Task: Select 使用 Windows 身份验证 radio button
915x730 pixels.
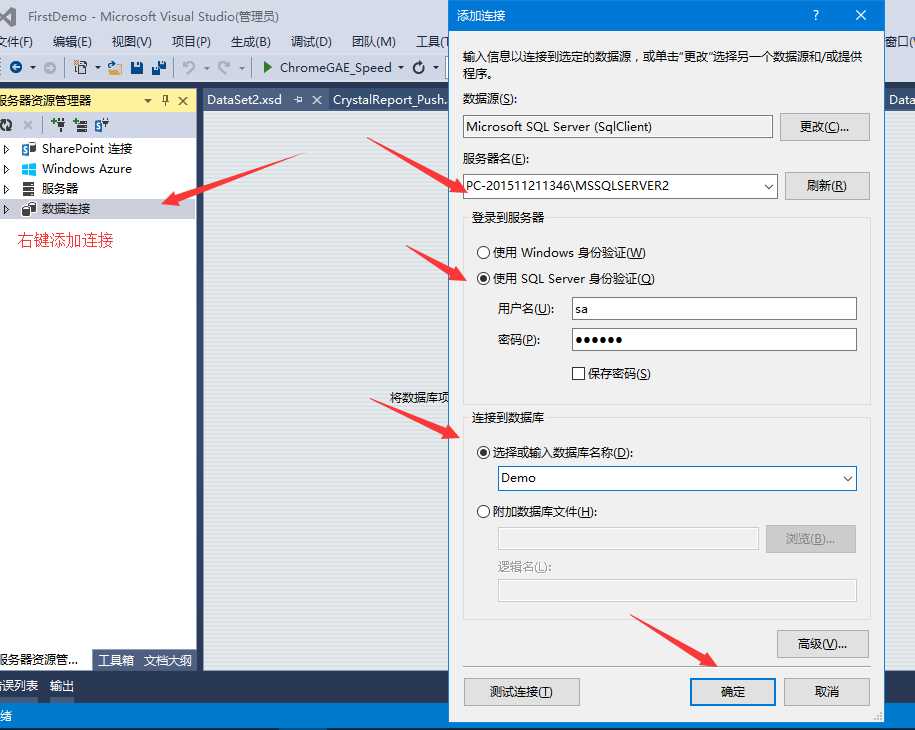Action: pyautogui.click(x=483, y=253)
